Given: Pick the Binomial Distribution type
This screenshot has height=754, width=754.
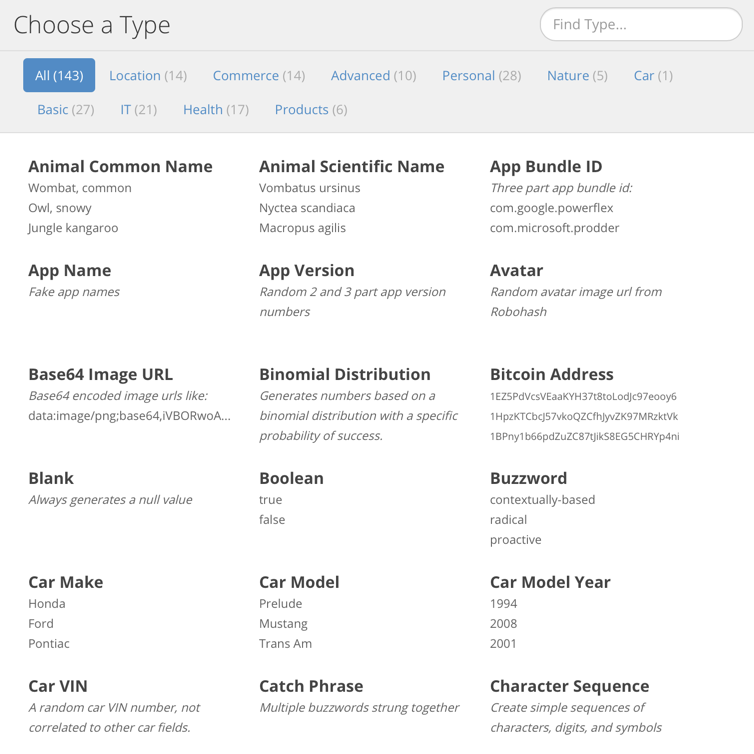Looking at the screenshot, I should click(x=345, y=374).
